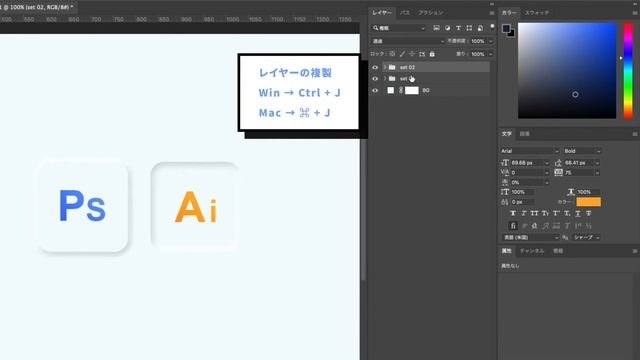Select the 文字 character panel tab
This screenshot has width=640, height=360.
(x=507, y=134)
